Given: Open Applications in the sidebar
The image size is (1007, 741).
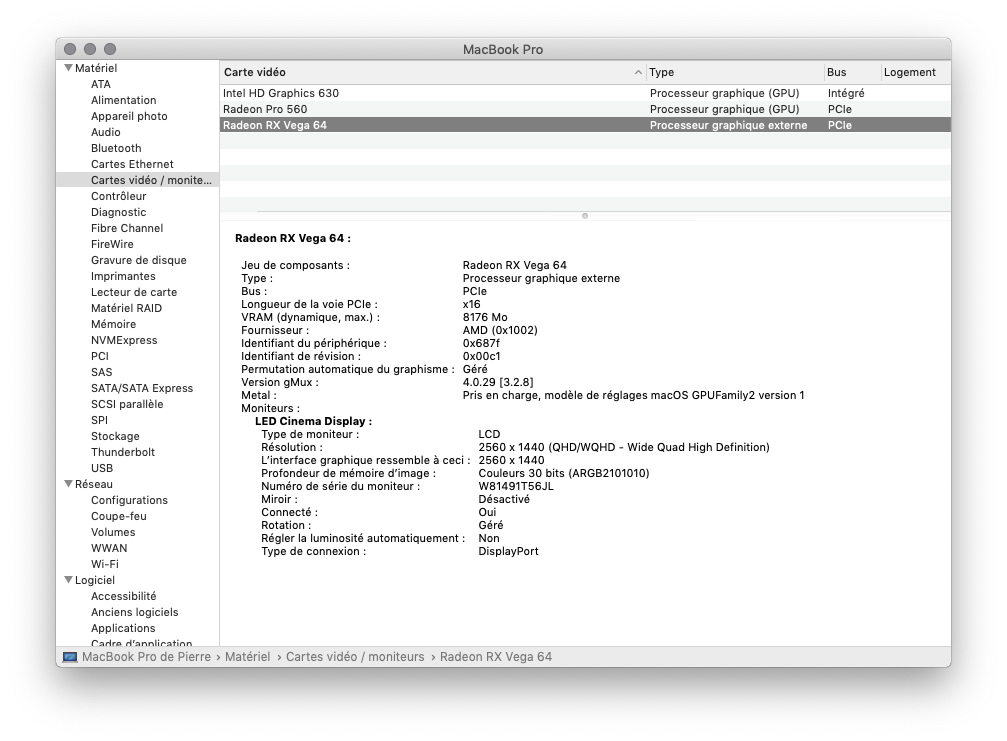Looking at the screenshot, I should 123,629.
